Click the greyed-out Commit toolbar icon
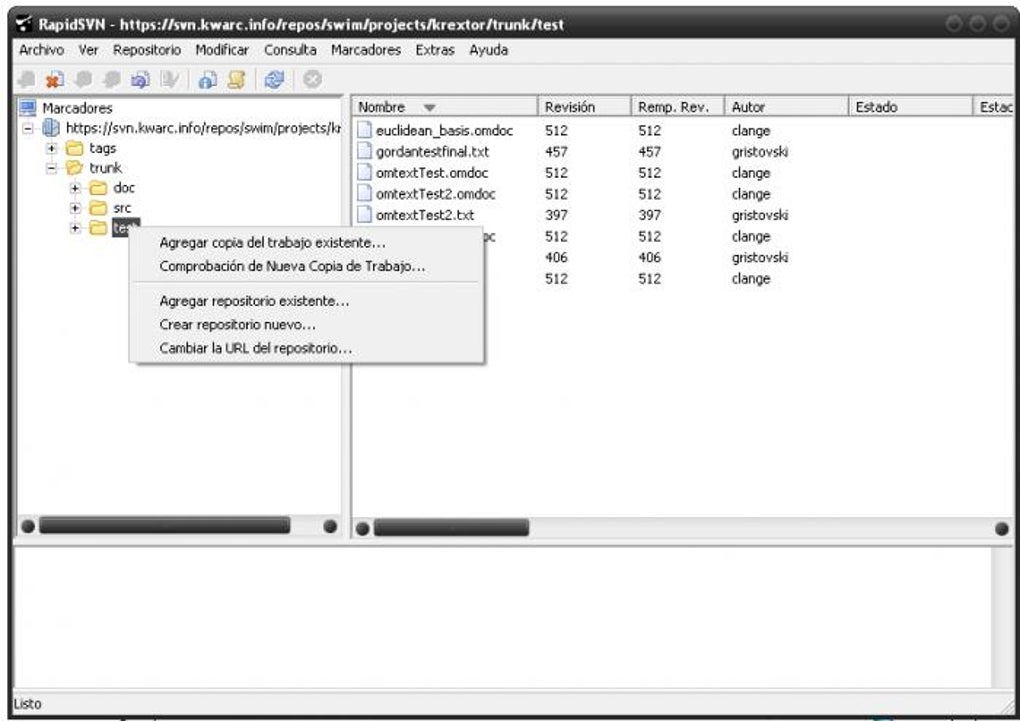Screen dimensions: 1020x721 (x=112, y=79)
